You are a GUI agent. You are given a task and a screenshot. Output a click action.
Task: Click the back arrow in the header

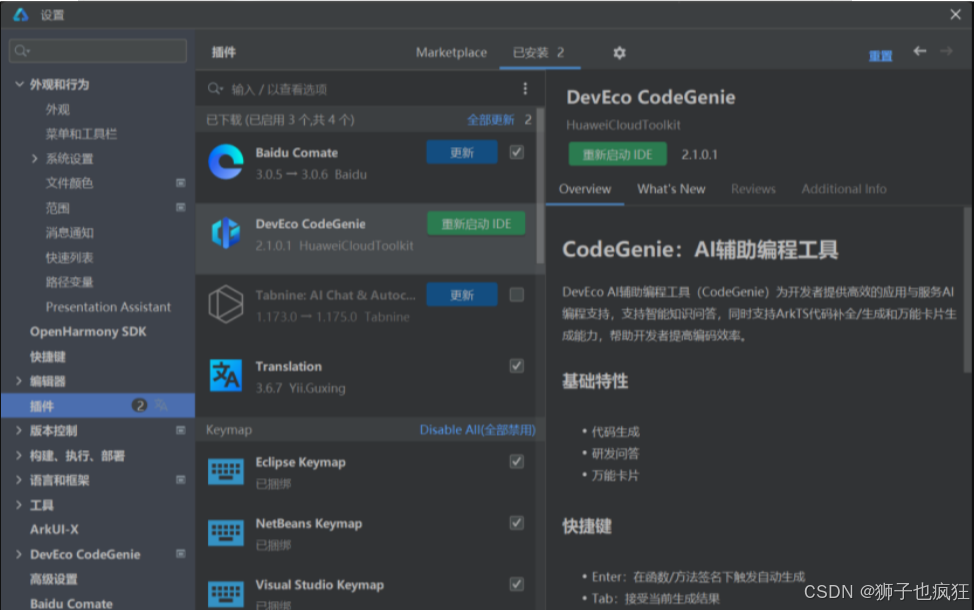[920, 51]
